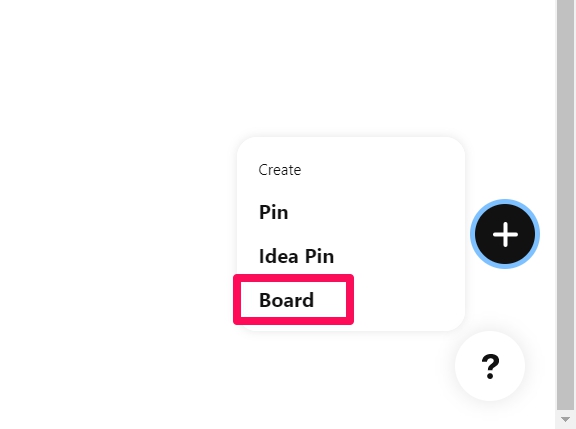
Task: Open the question mark help button
Action: tap(490, 366)
